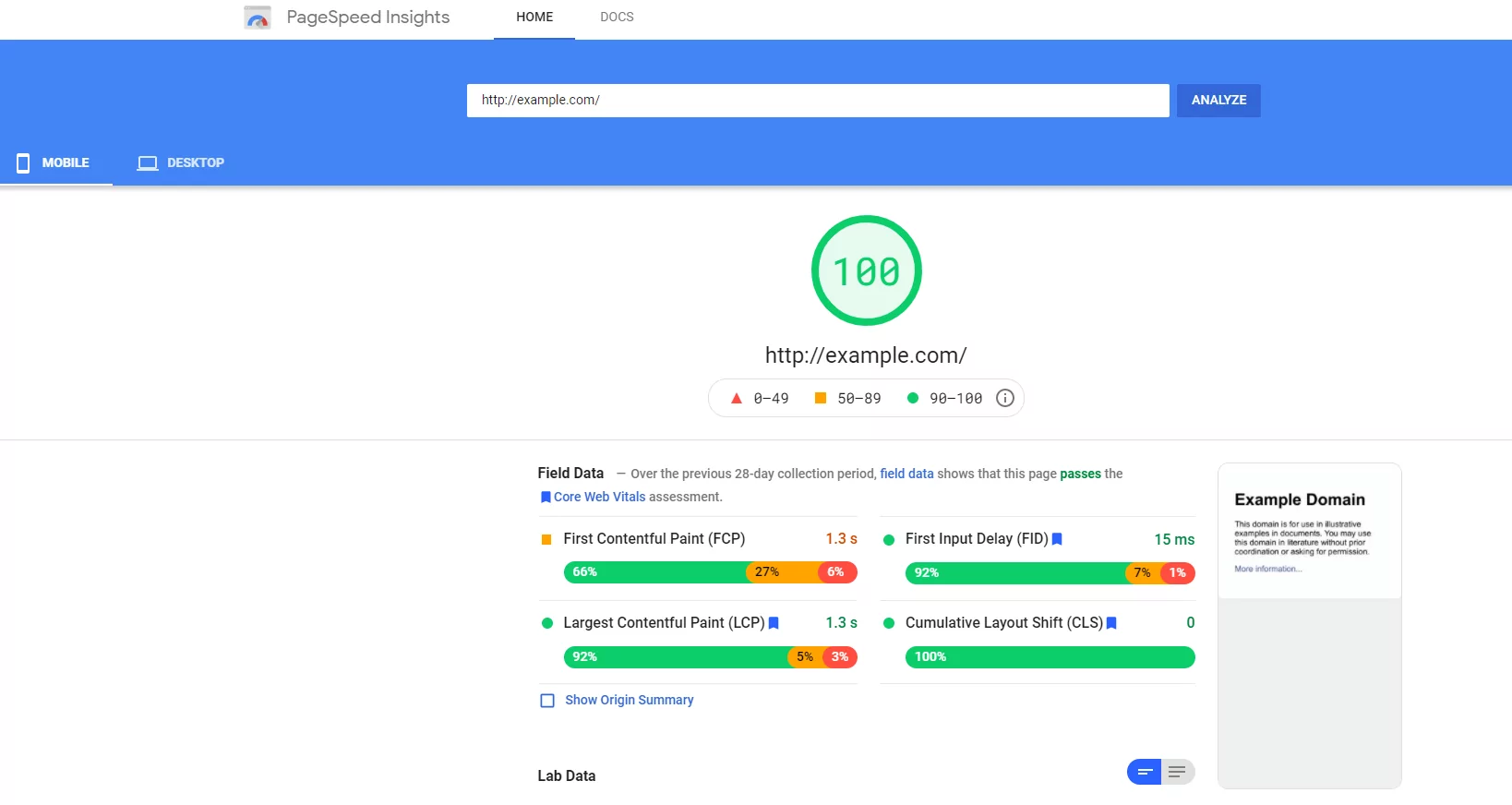Click the bookmark icon next to First Input Delay
This screenshot has height=805, width=1512.
[1057, 539]
